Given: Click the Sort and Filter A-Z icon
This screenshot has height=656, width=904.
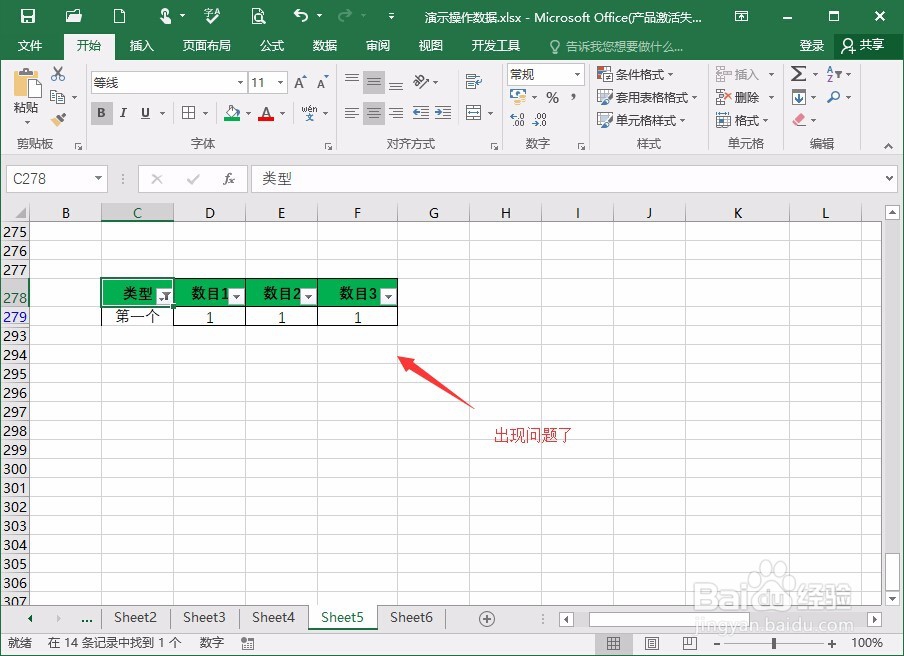Looking at the screenshot, I should pos(833,74).
